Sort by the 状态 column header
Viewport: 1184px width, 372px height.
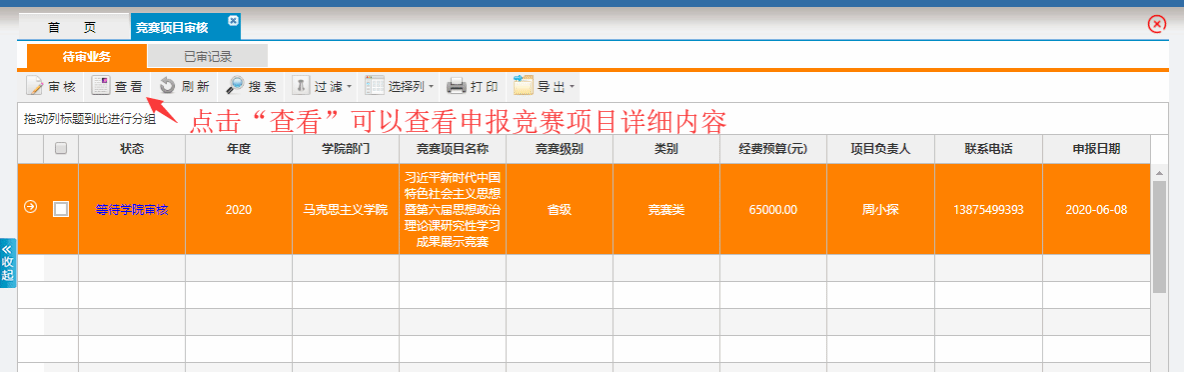tap(132, 149)
